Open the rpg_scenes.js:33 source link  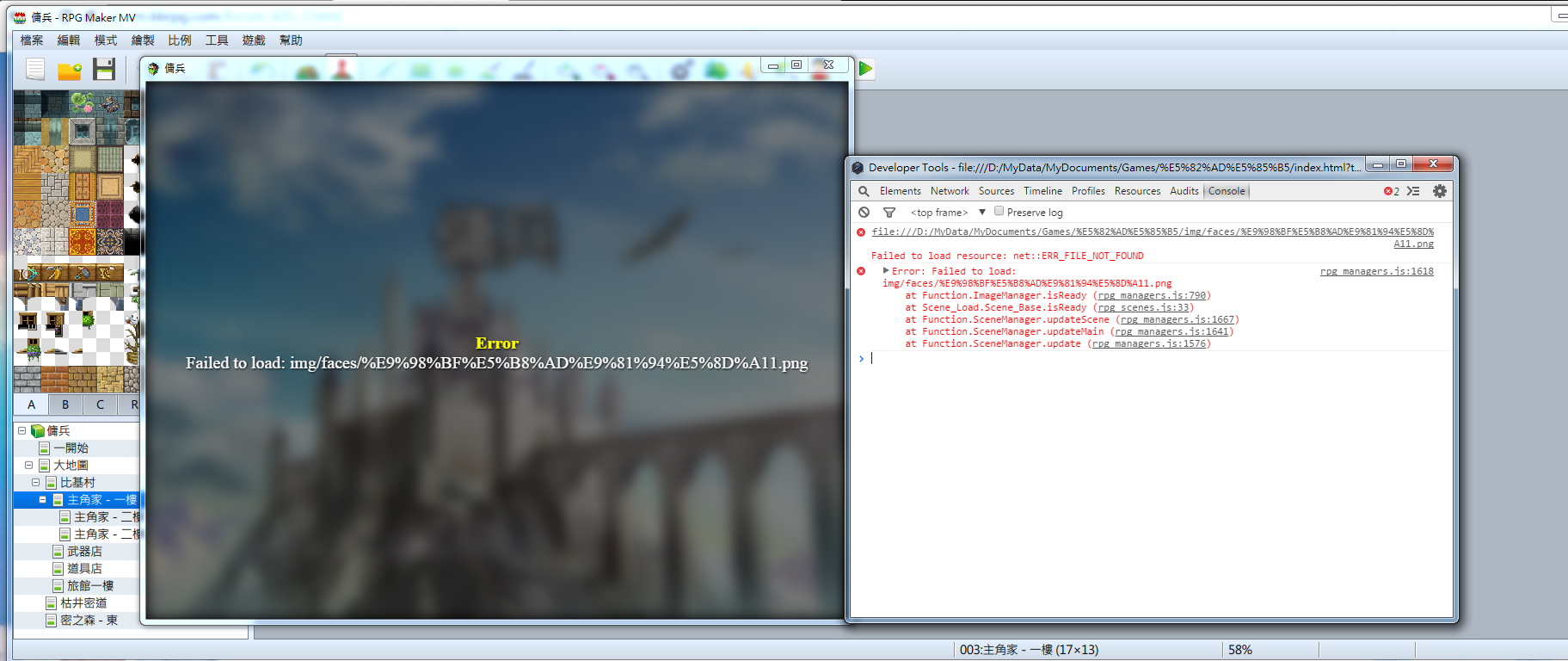pyautogui.click(x=1144, y=307)
